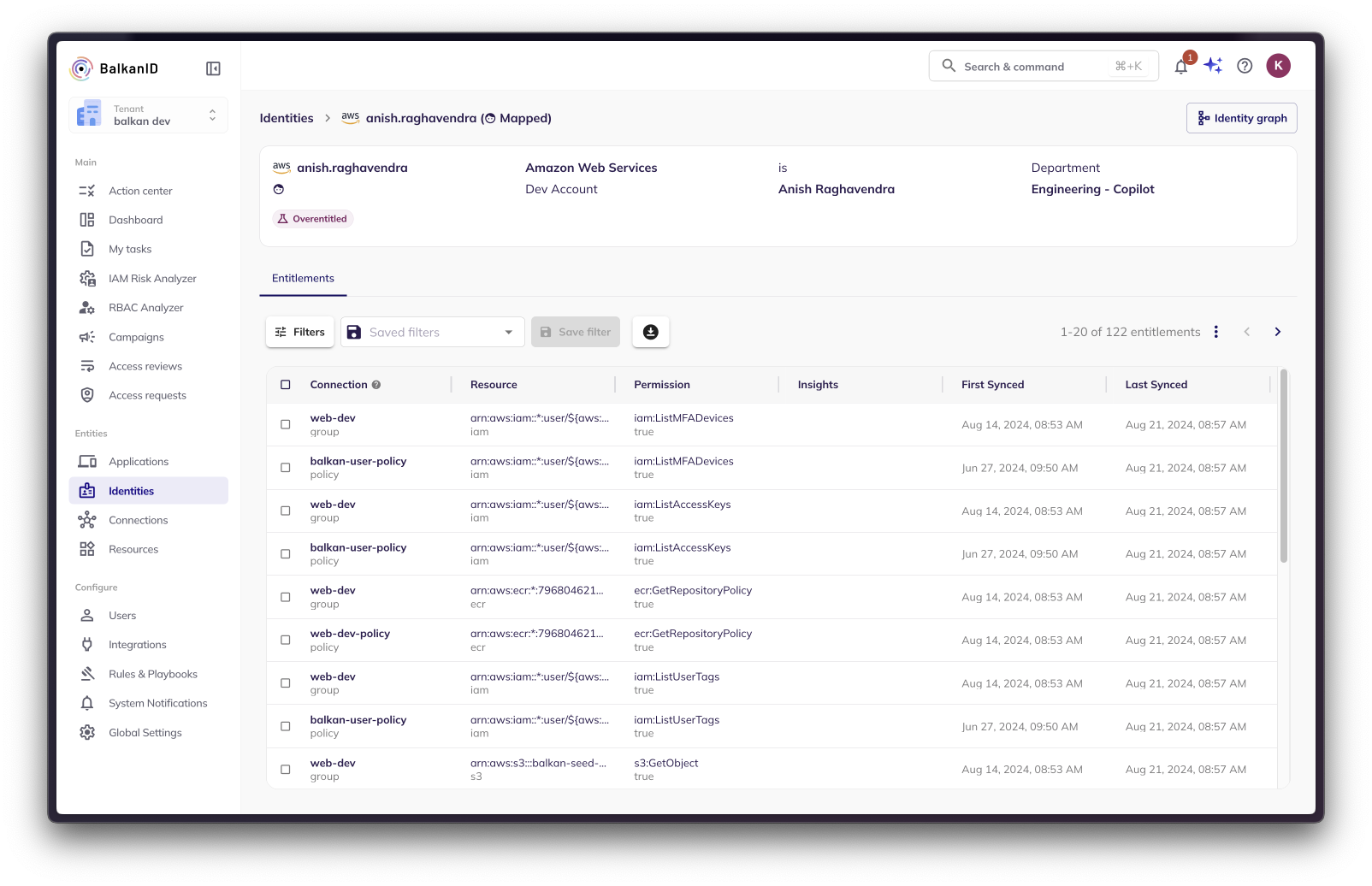Open the K user avatar menu

[x=1278, y=66]
